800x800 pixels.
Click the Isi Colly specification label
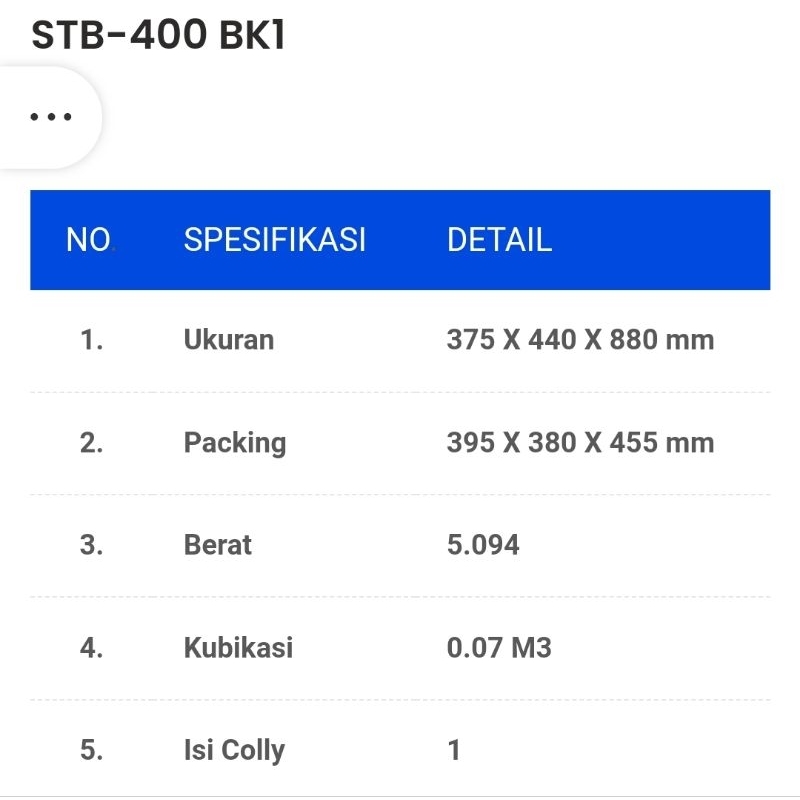tap(234, 750)
